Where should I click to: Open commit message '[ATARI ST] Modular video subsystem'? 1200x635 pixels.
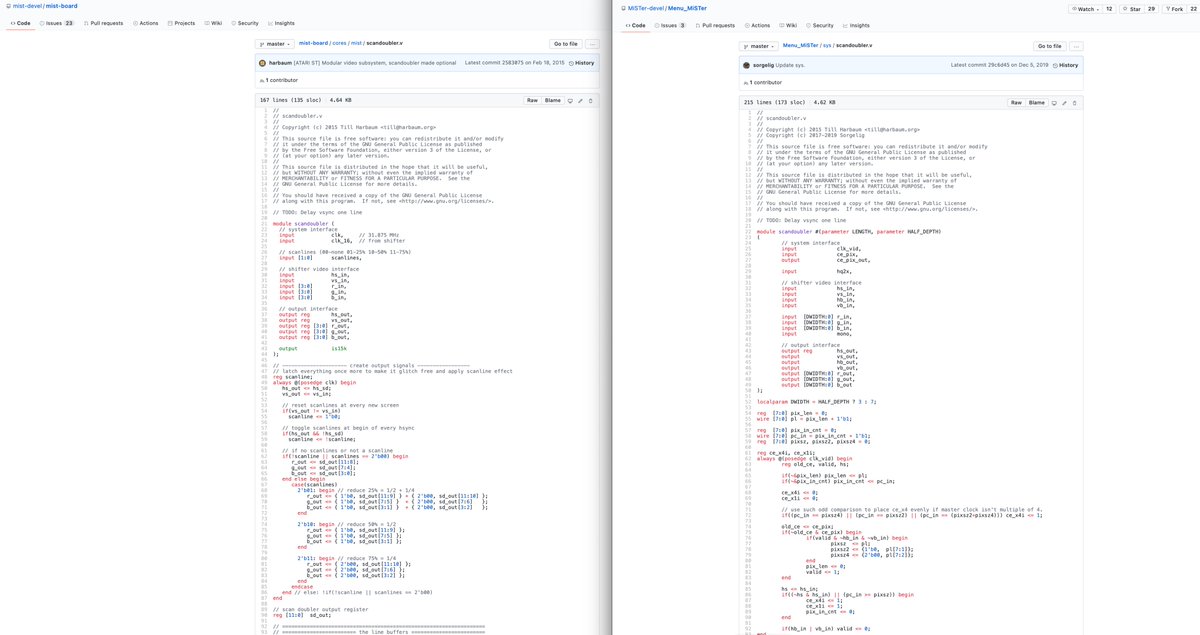[374, 63]
